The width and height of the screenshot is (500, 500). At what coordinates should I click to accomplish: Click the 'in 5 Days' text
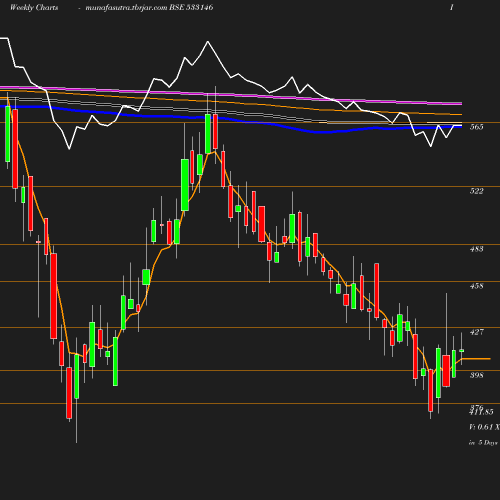pyautogui.click(x=483, y=443)
